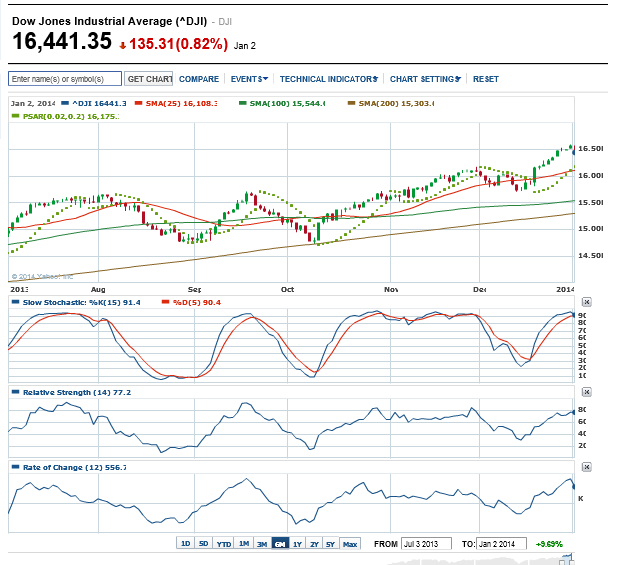Image resolution: width=625 pixels, height=565 pixels.
Task: Expand the EVENTS dropdown menu
Action: click(x=249, y=79)
